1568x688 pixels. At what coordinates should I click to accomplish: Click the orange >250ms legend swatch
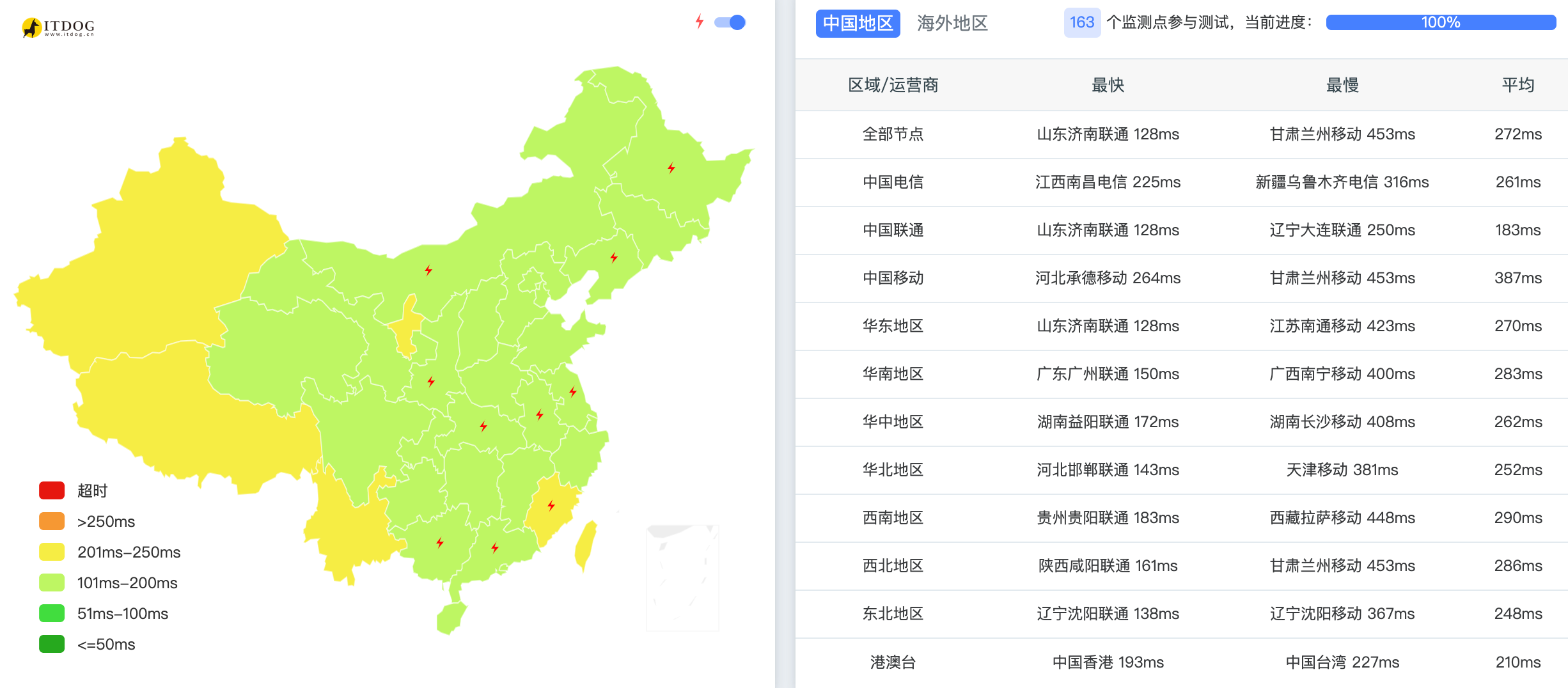[x=52, y=521]
